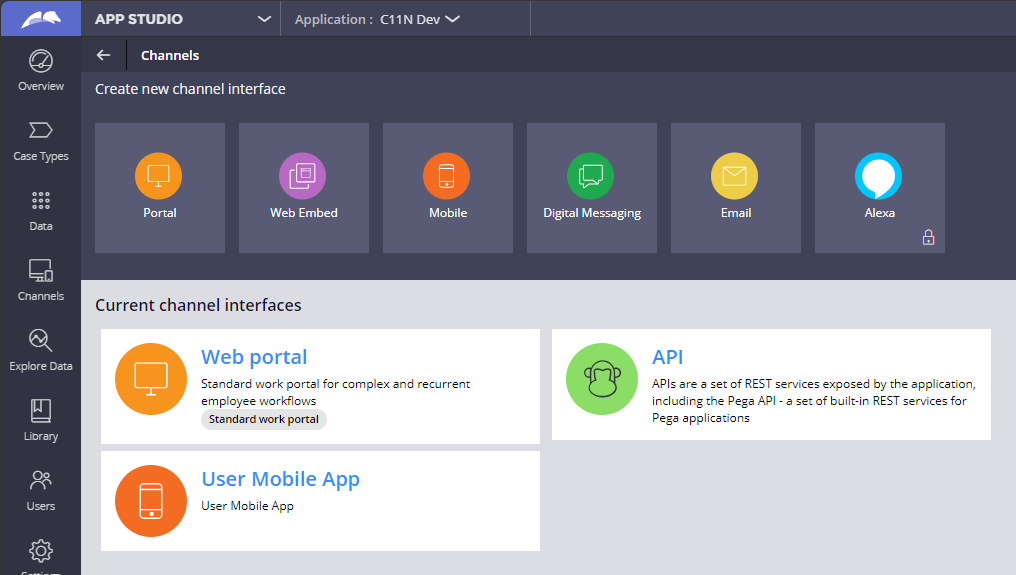Click the Pega logo in top-left corner

point(40,18)
